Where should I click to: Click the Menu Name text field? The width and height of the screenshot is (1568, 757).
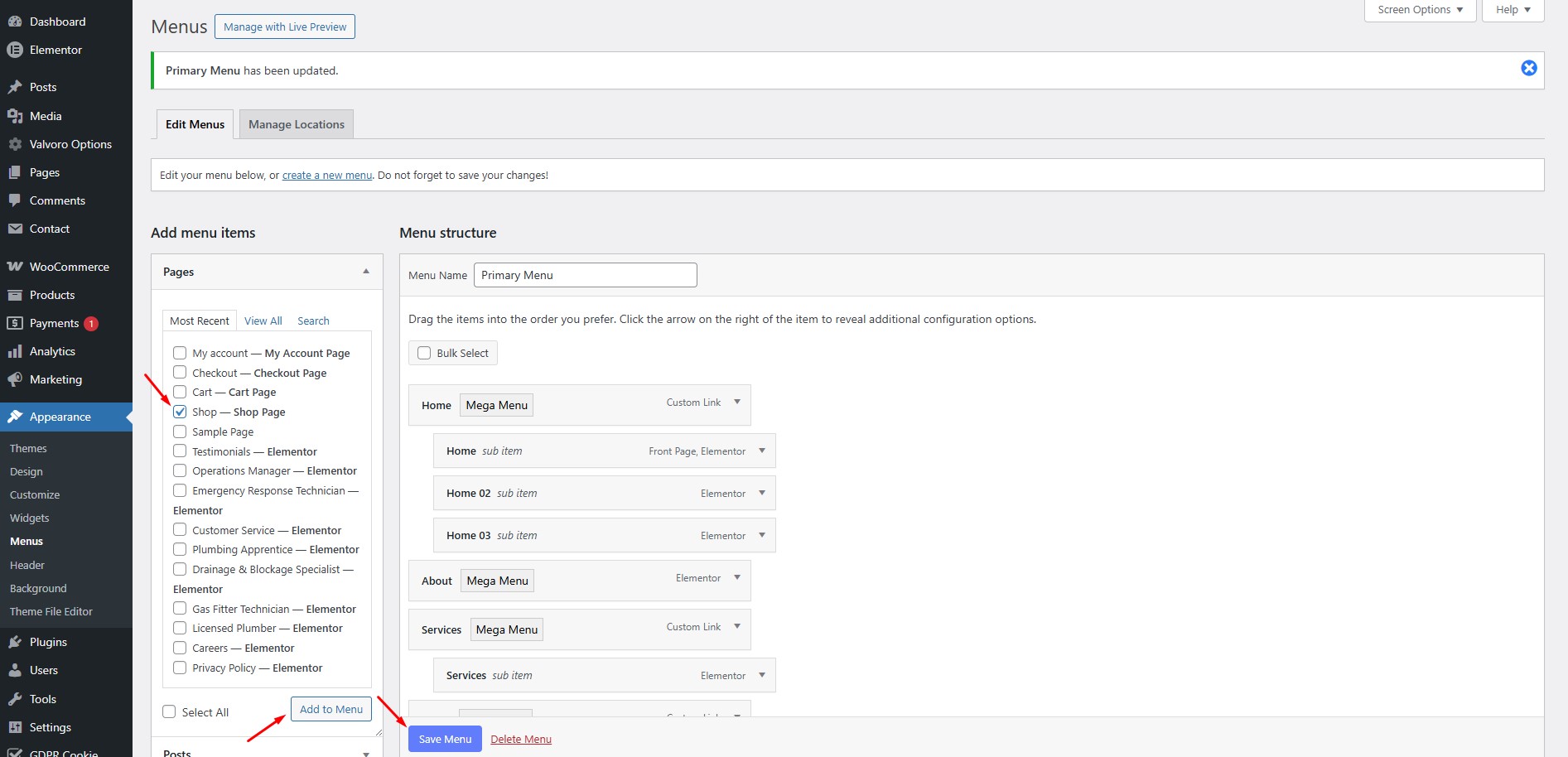[x=585, y=275]
